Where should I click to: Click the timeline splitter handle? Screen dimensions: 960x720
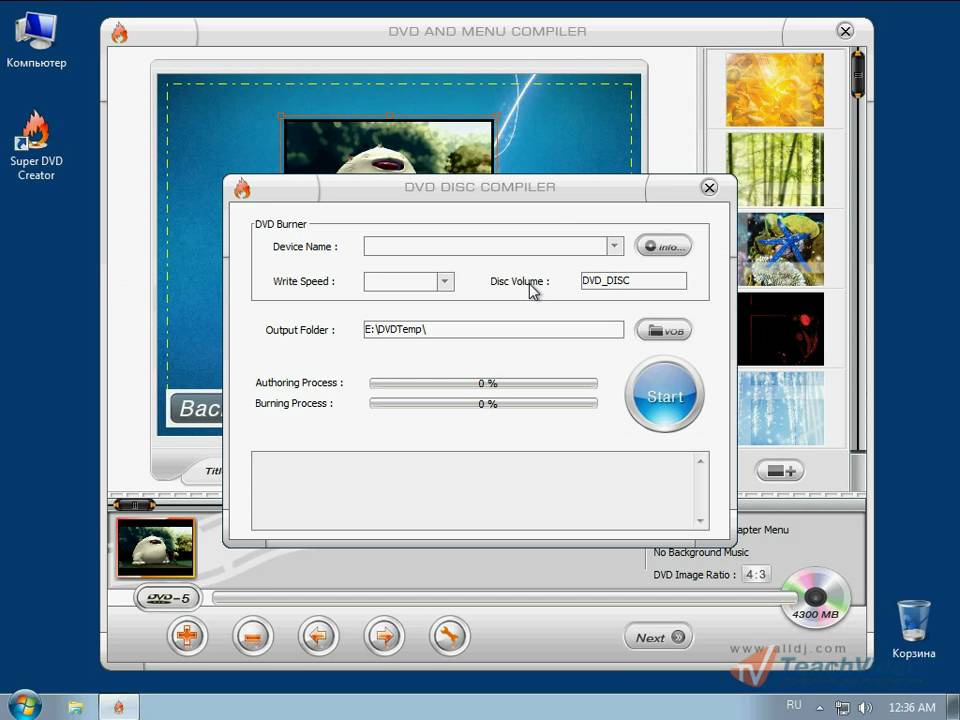134,504
